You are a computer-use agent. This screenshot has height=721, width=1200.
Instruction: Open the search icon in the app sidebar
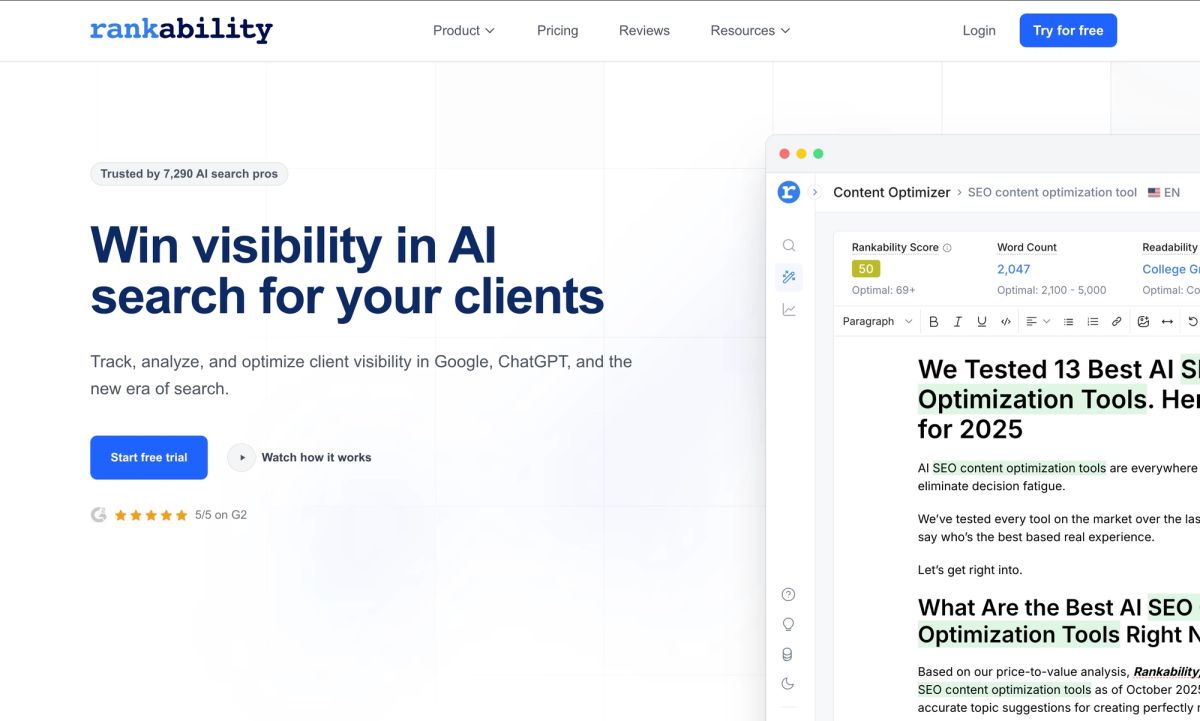coord(789,245)
